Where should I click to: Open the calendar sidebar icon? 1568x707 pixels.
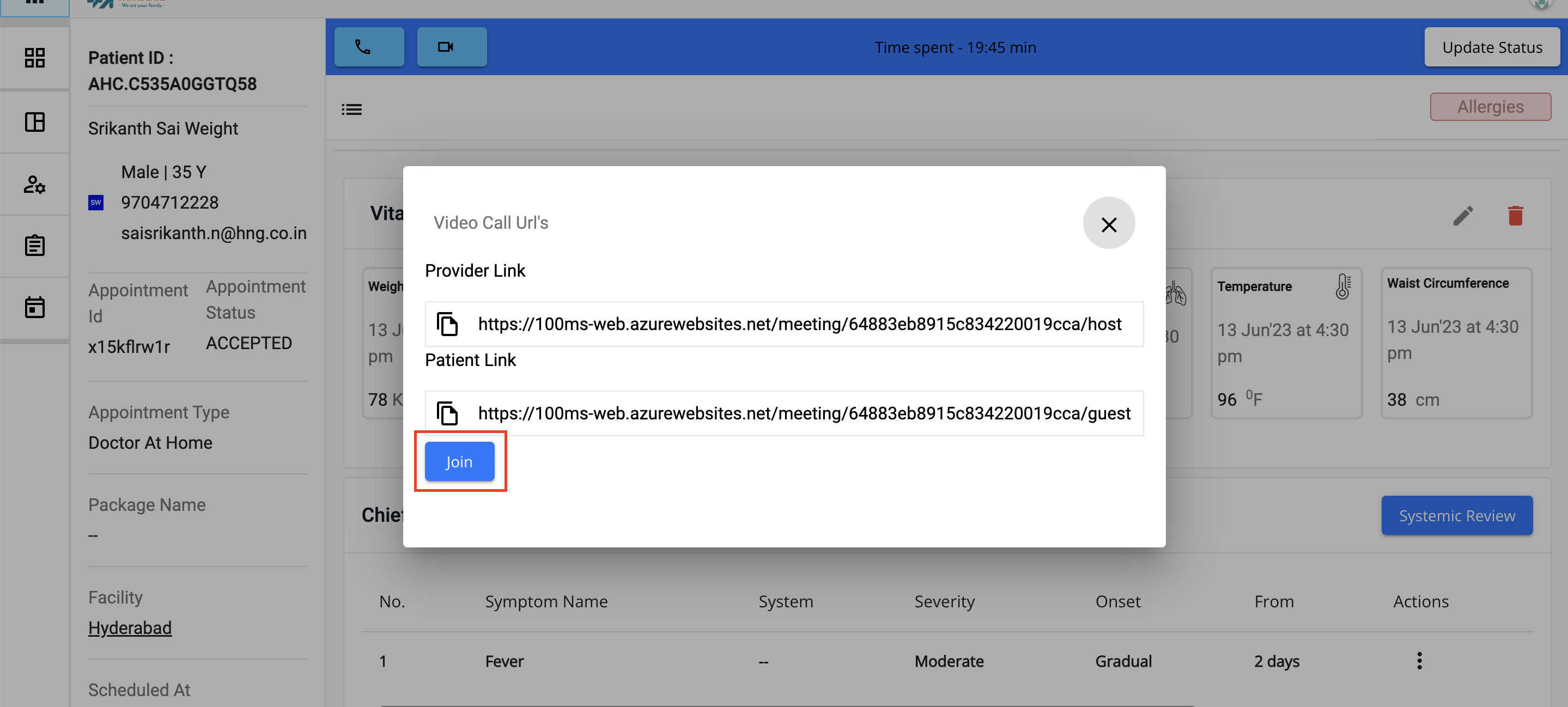click(35, 307)
